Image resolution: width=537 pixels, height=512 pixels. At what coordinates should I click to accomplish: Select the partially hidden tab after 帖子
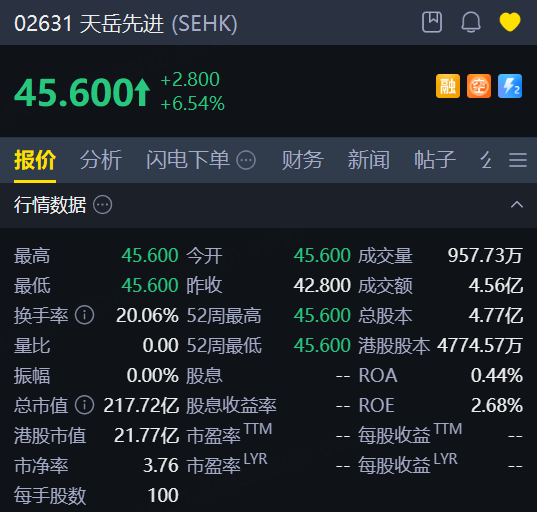click(486, 160)
